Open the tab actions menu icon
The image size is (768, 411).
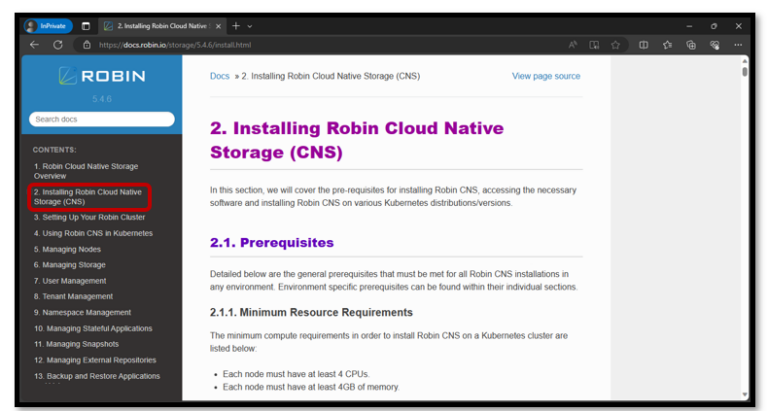click(86, 26)
